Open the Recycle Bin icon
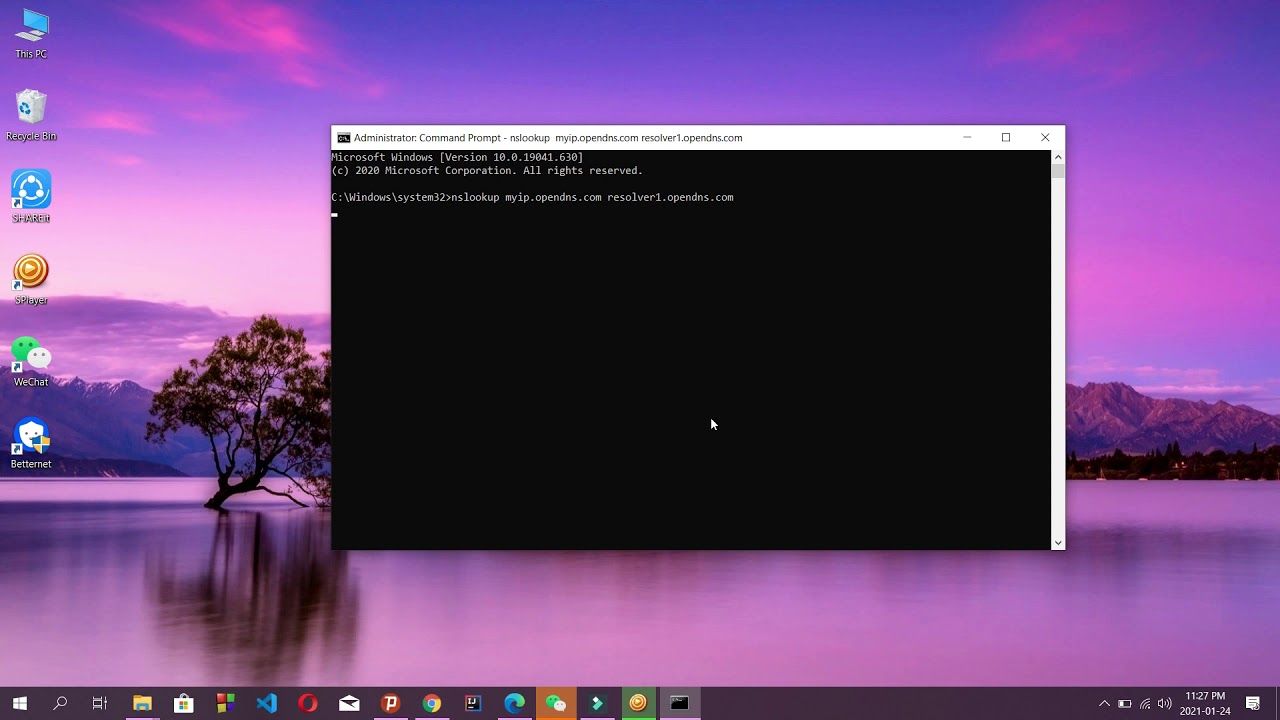Image resolution: width=1280 pixels, height=720 pixels. click(31, 116)
